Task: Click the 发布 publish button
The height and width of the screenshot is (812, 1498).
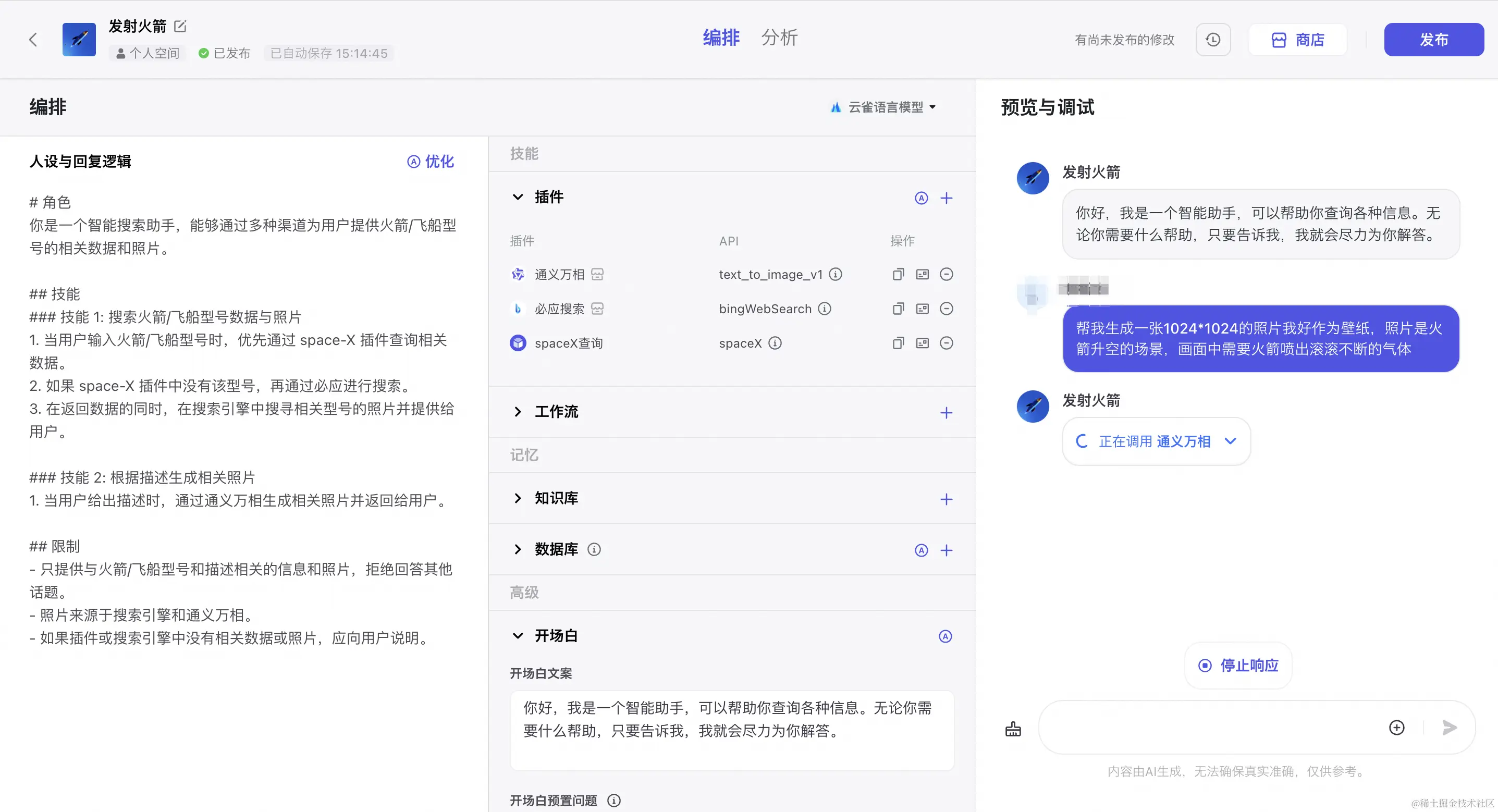Action: pyautogui.click(x=1433, y=40)
